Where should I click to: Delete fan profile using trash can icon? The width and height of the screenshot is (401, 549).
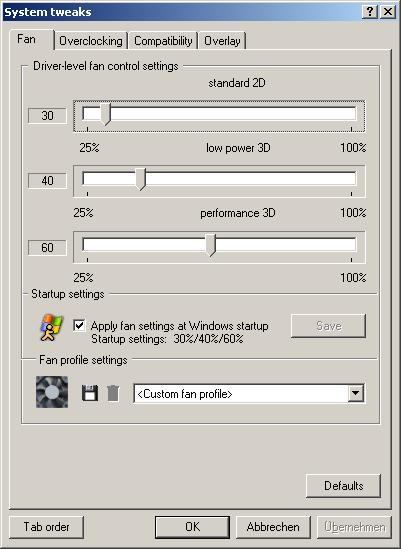click(113, 393)
